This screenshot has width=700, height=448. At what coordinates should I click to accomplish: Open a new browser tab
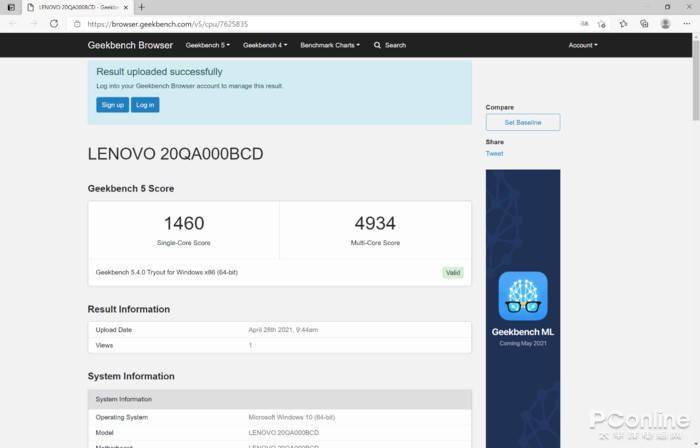pos(142,7)
